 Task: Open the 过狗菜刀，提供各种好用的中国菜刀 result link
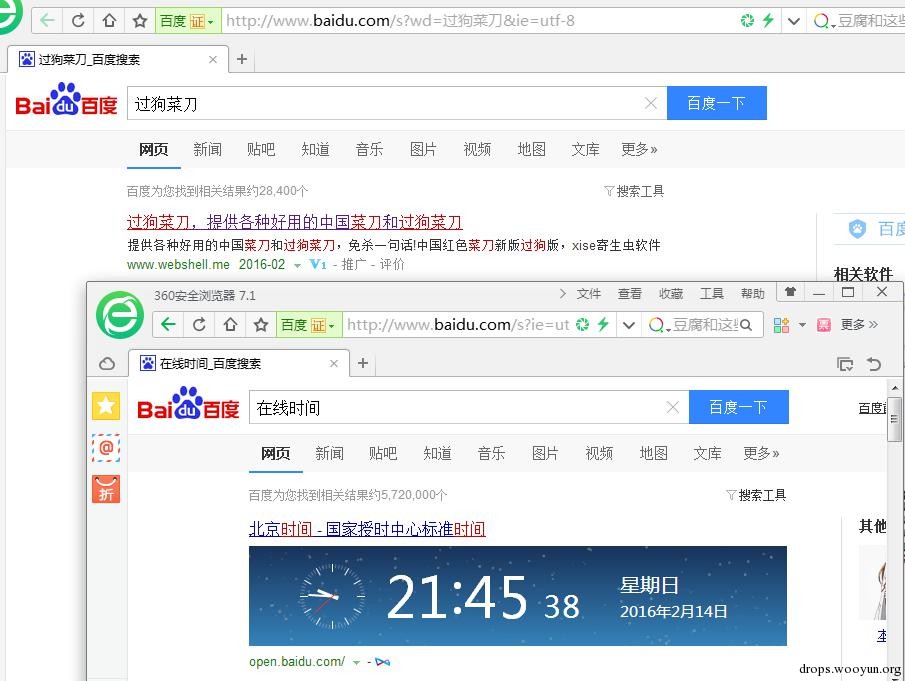[294, 222]
